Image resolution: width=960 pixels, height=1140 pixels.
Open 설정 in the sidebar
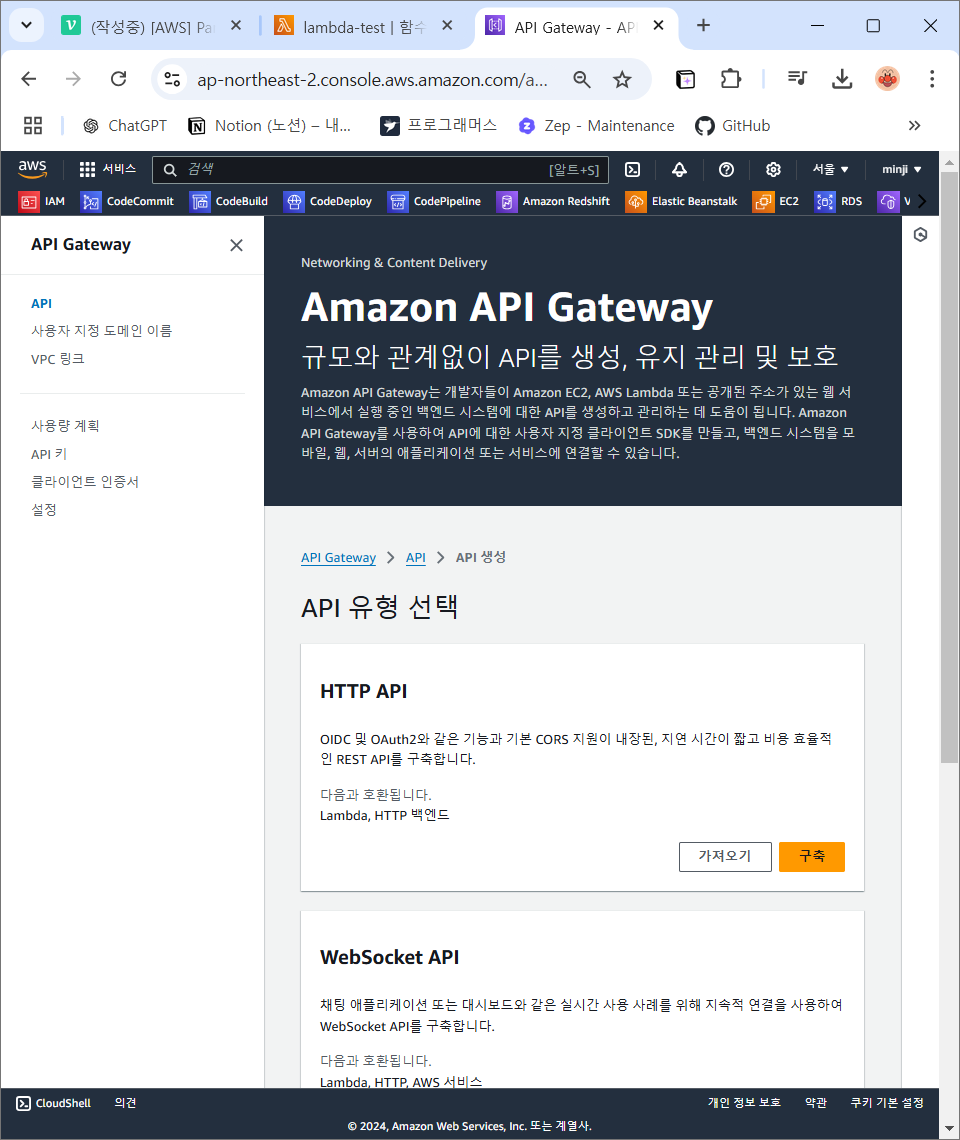(44, 510)
